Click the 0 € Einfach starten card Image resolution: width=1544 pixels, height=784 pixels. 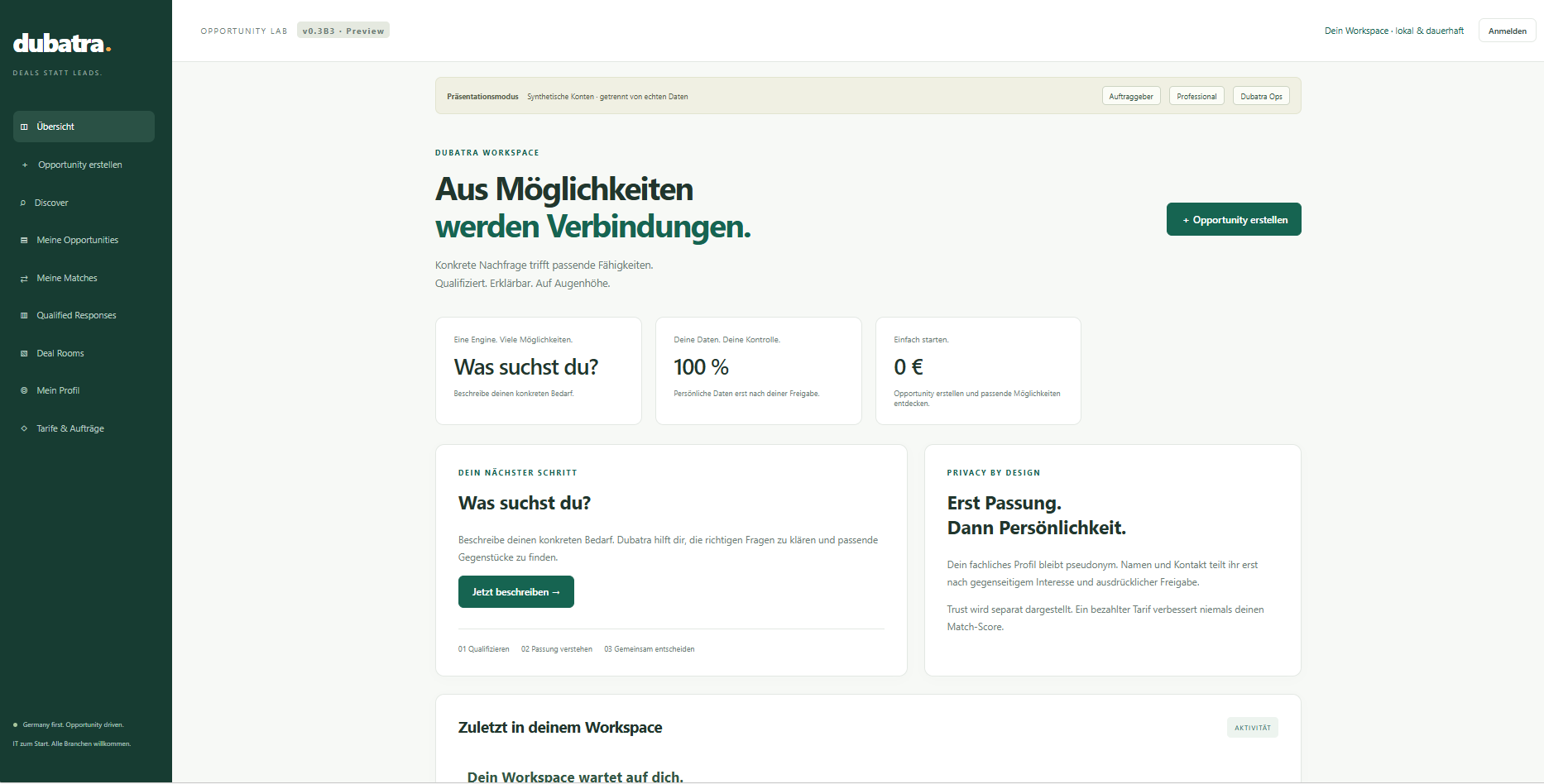(x=978, y=370)
